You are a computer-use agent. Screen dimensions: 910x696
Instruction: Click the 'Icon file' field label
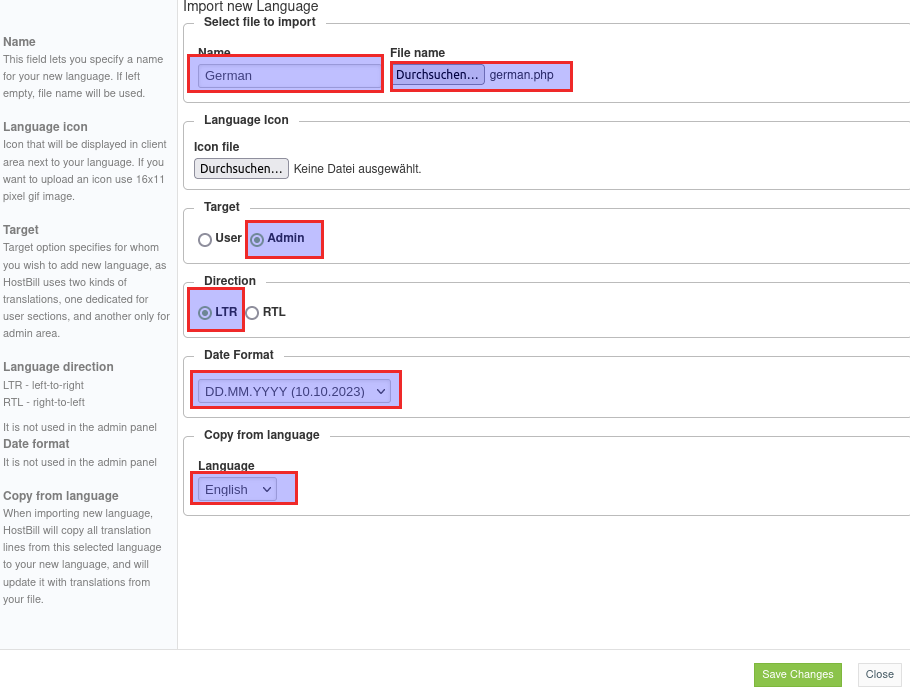(216, 147)
